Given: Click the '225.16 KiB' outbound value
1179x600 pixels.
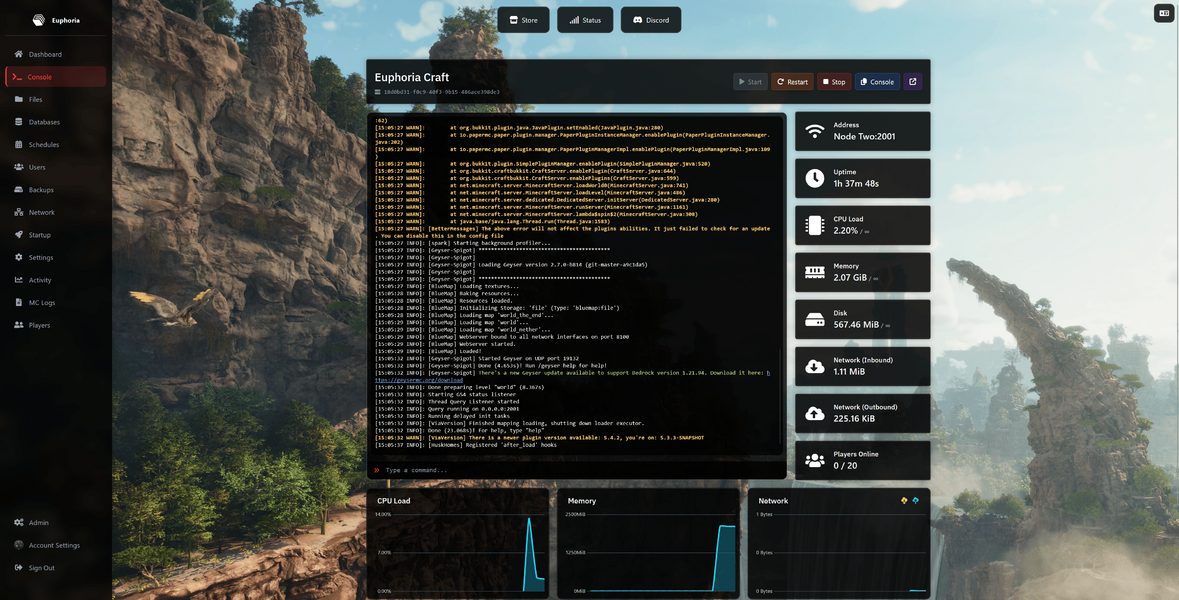Looking at the screenshot, I should (x=854, y=419).
